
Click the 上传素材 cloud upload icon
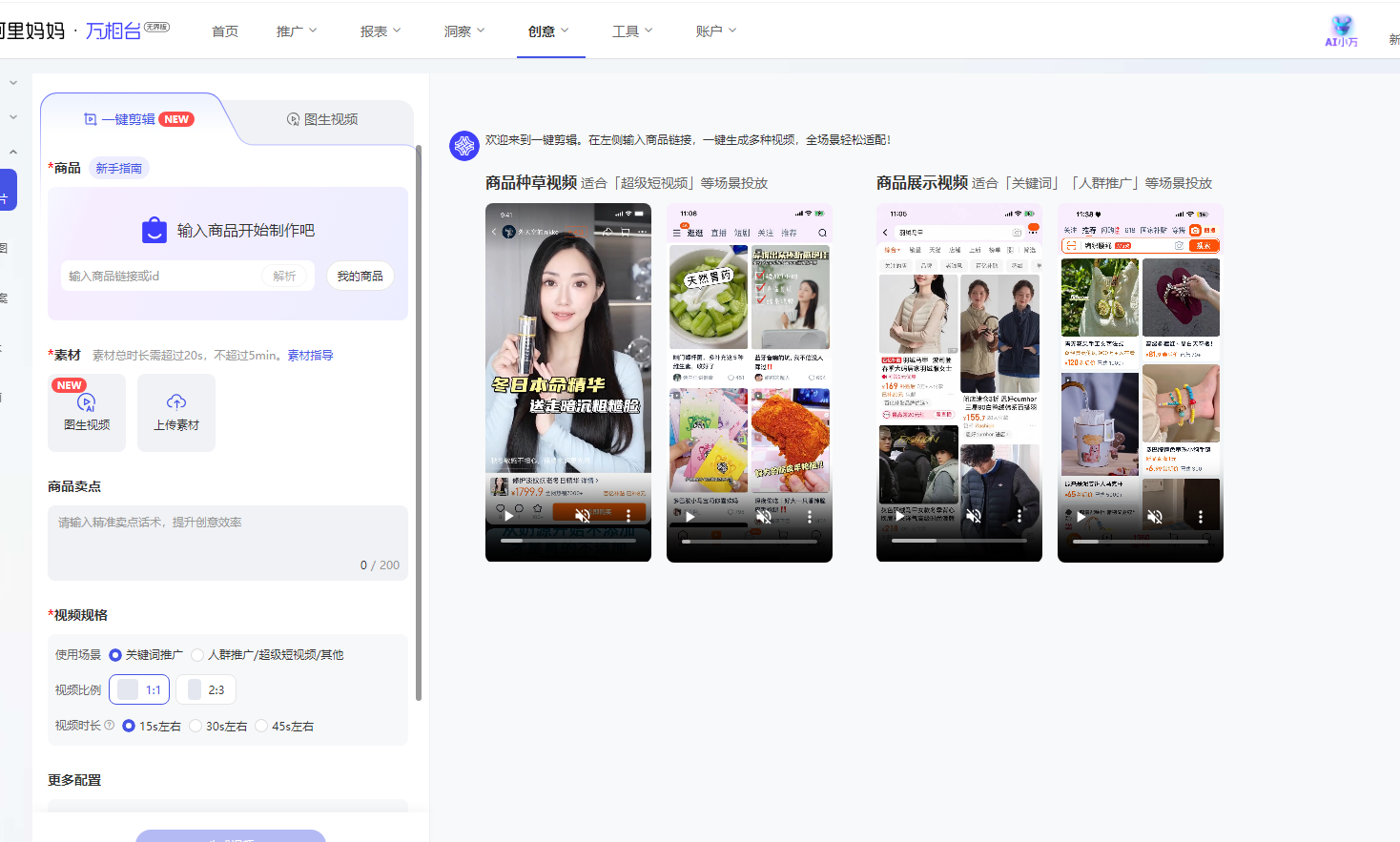(x=176, y=402)
